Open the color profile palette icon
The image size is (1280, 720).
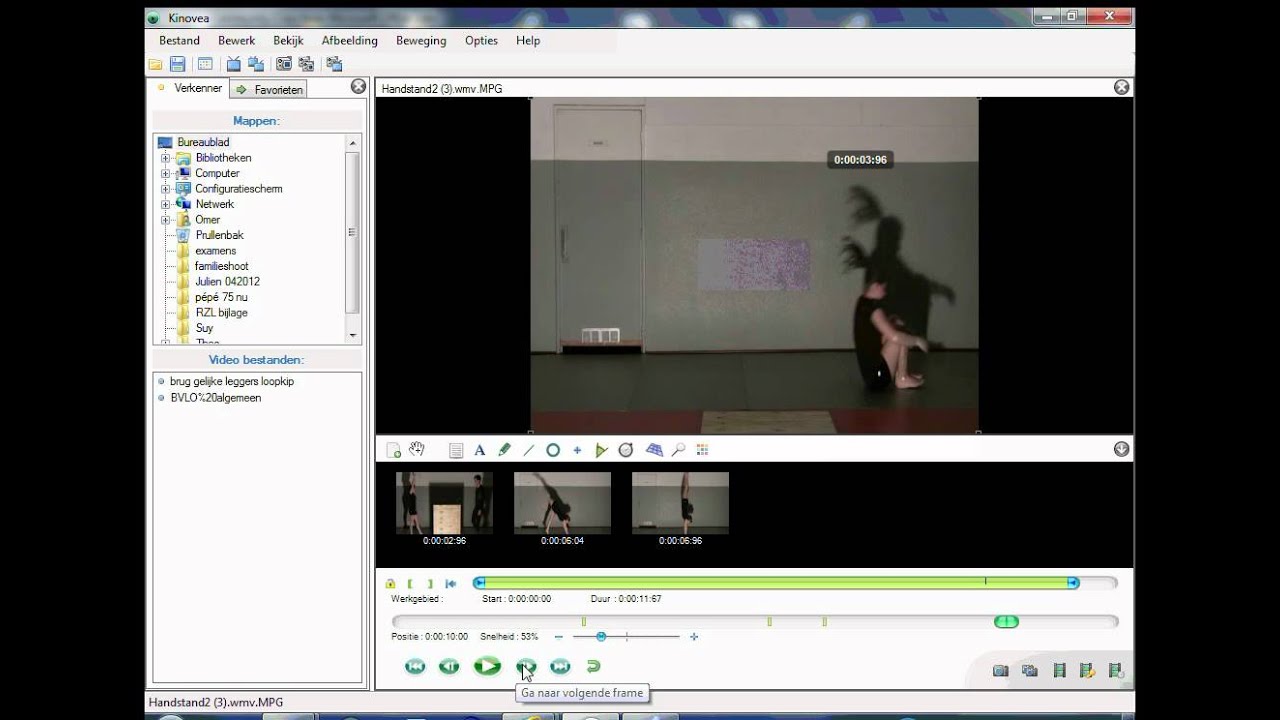(702, 450)
